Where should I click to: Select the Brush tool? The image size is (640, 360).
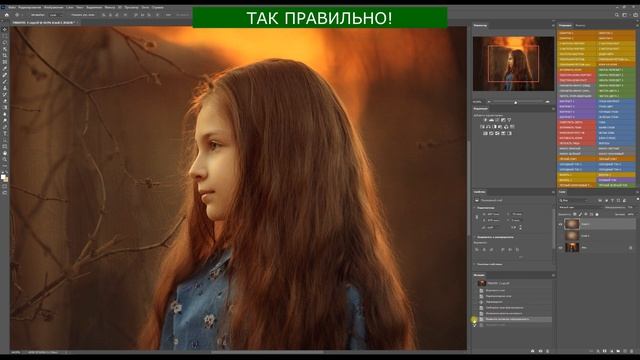pos(4,82)
